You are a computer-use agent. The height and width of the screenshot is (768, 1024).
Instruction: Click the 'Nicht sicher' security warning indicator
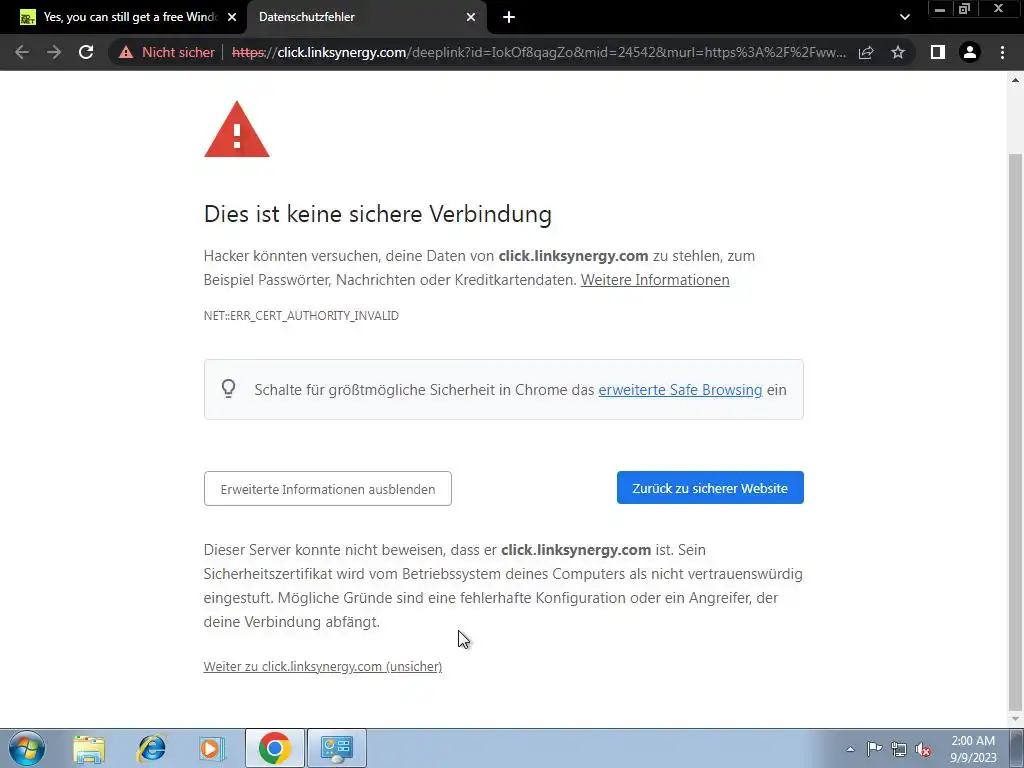pyautogui.click(x=167, y=52)
